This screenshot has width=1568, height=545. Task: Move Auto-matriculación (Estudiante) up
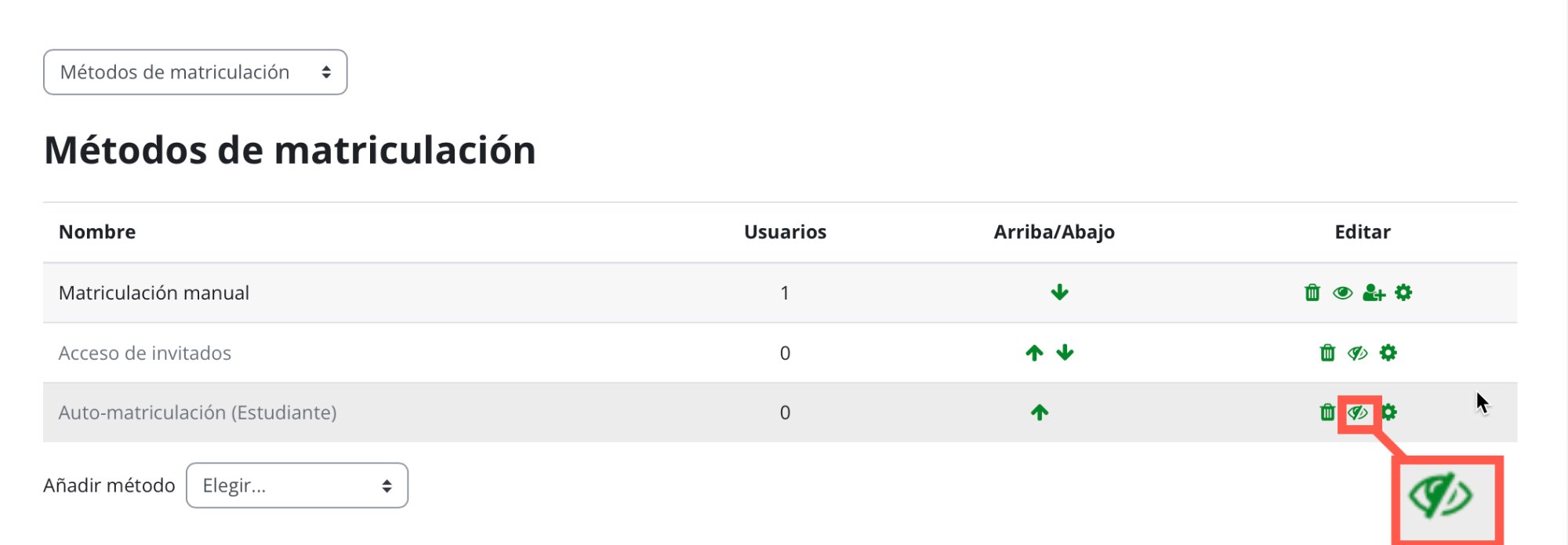click(1040, 412)
